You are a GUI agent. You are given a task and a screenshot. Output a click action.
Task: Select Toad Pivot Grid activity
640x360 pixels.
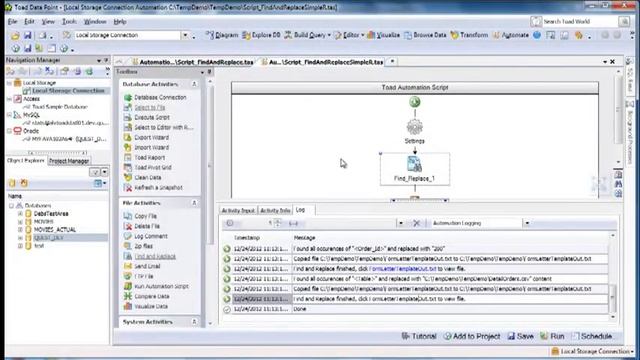pyautogui.click(x=148, y=168)
